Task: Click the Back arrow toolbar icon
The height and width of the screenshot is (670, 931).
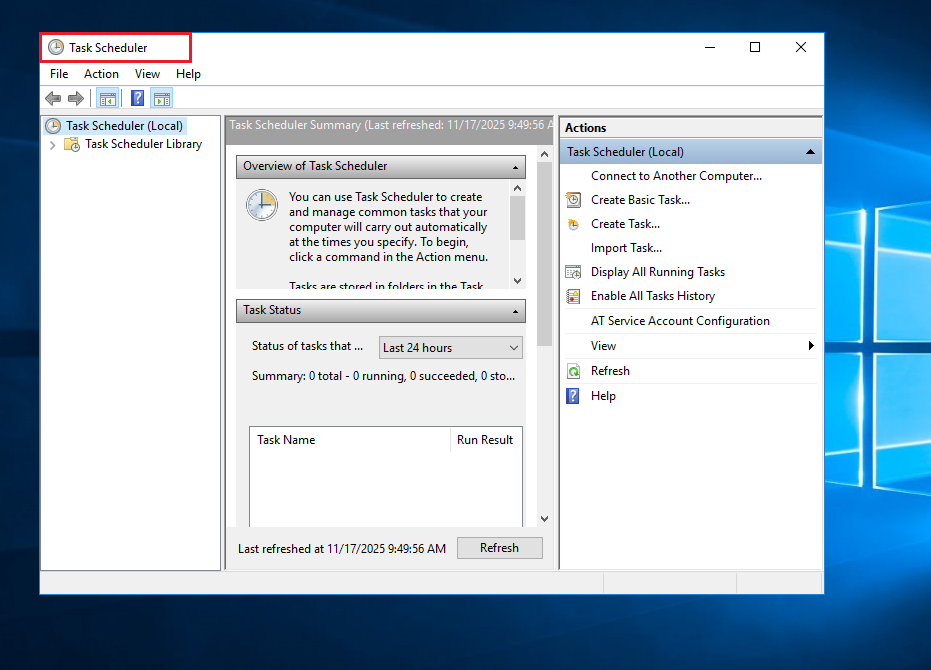Action: (53, 99)
